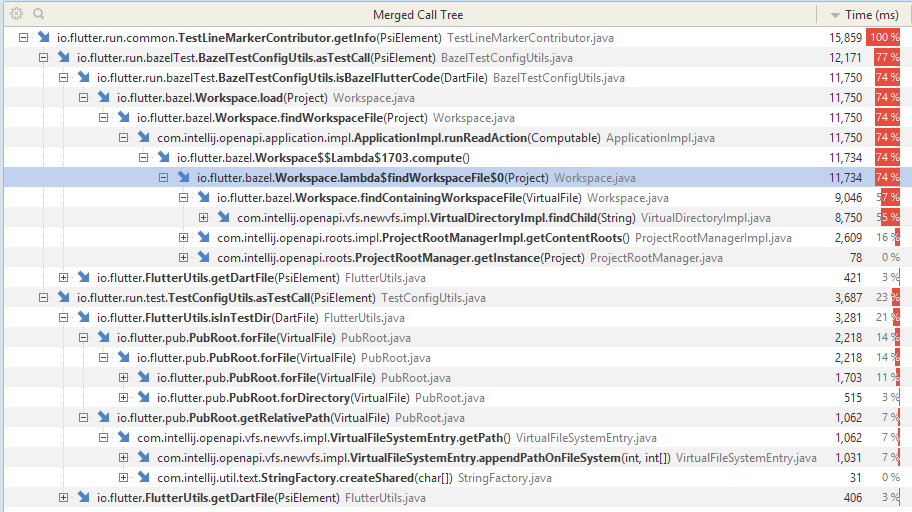Screen dimensions: 912x512
Task: Click call arrow icon beside StringFactory.createShared
Action: coord(144,477)
